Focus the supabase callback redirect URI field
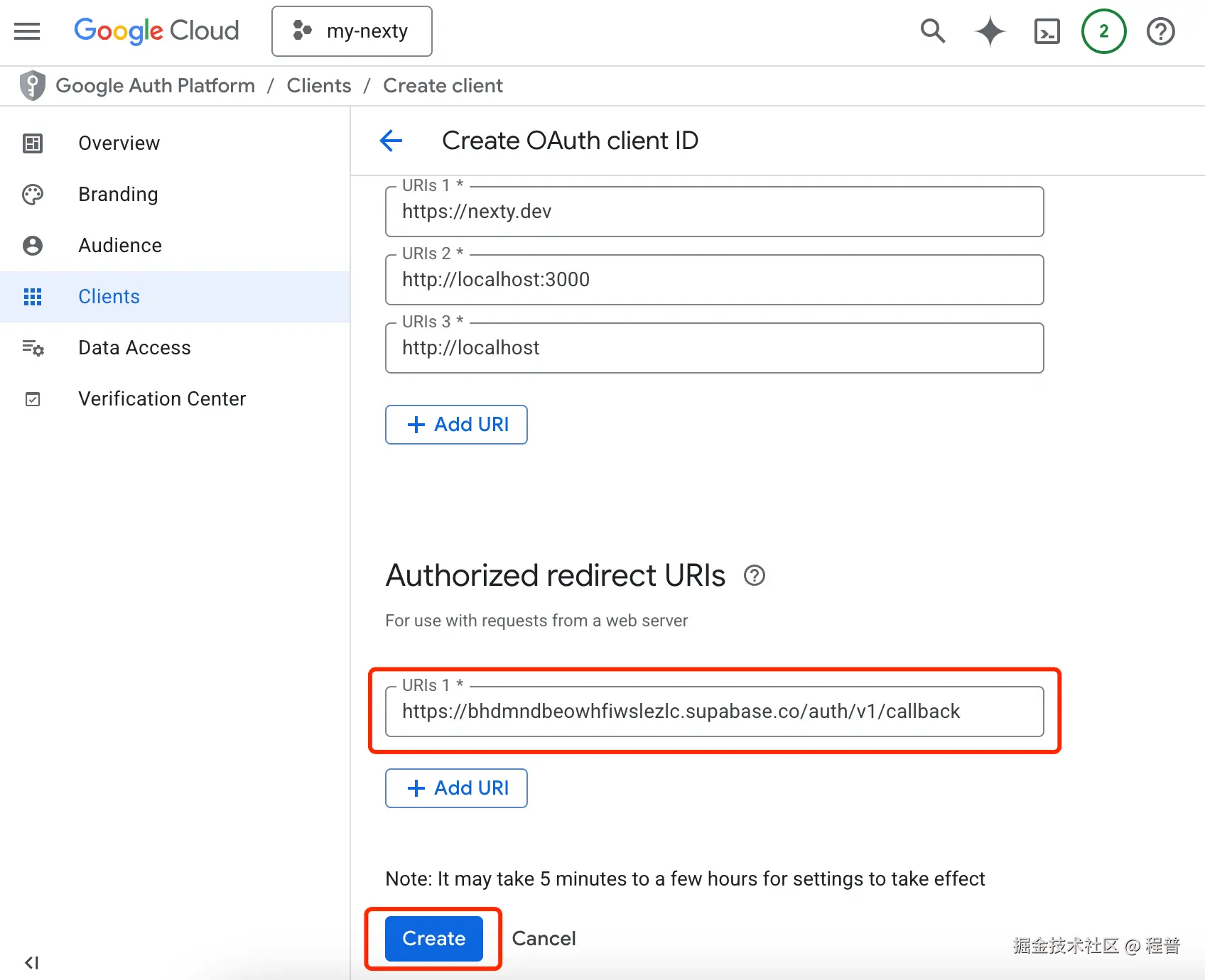1205x980 pixels. [714, 712]
